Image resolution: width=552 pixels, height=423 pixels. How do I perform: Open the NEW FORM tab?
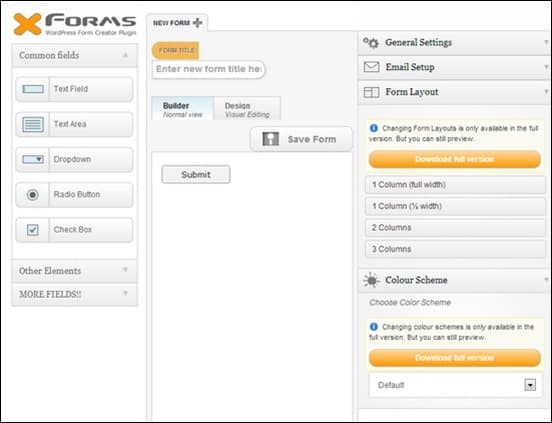pos(177,23)
